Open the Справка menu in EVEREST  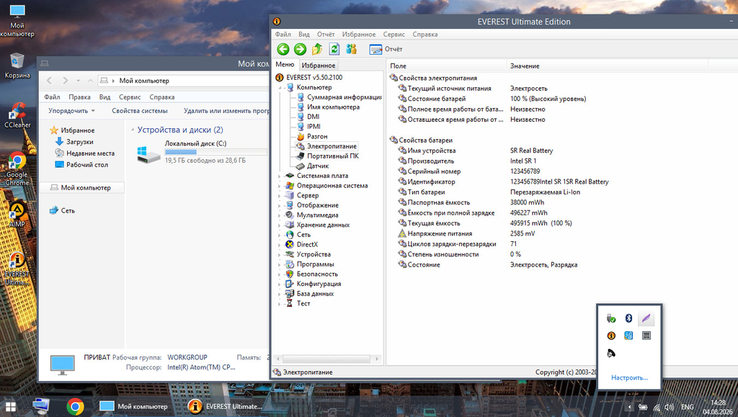click(425, 34)
